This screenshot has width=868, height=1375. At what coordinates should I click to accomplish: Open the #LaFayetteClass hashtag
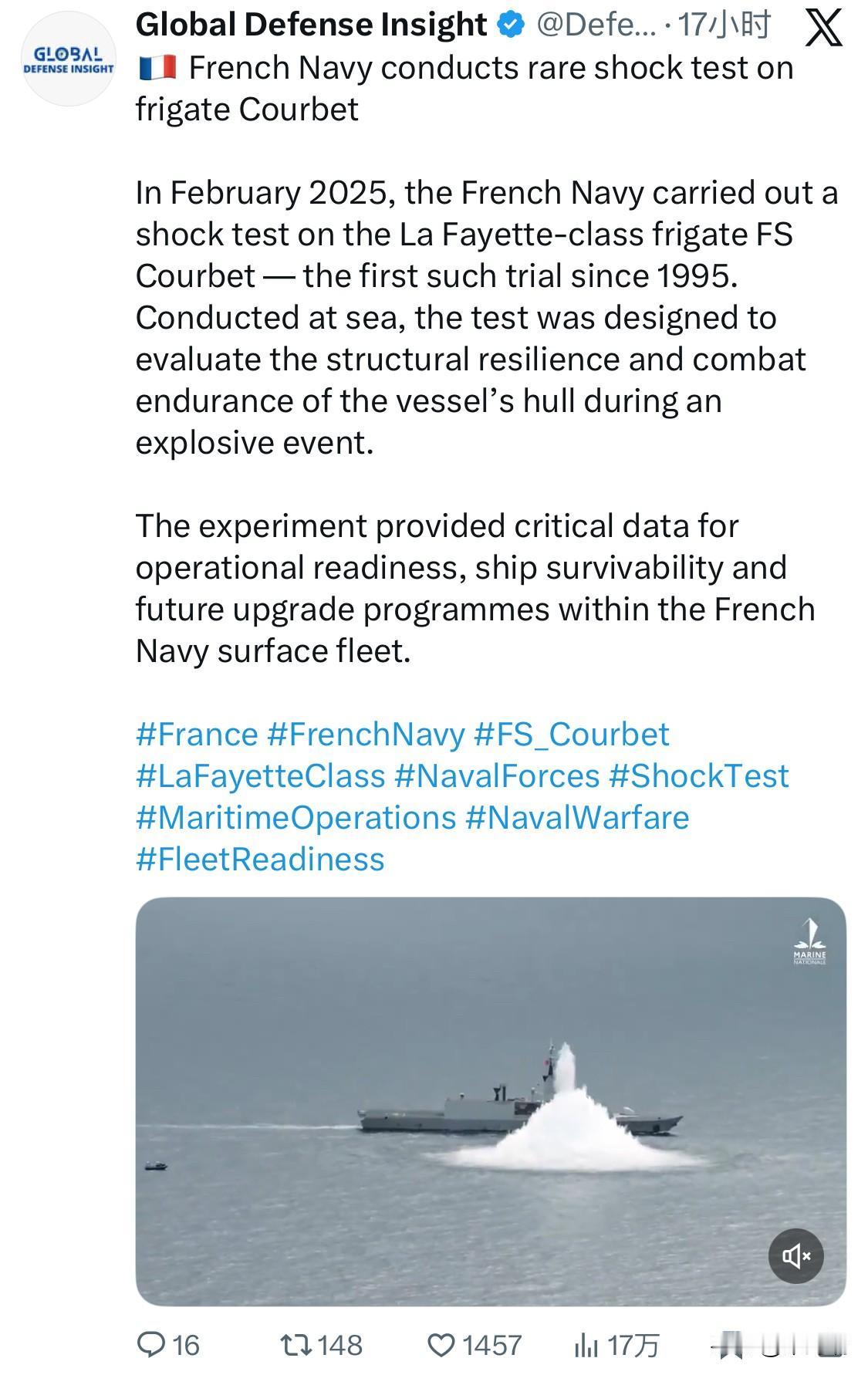pos(260,775)
